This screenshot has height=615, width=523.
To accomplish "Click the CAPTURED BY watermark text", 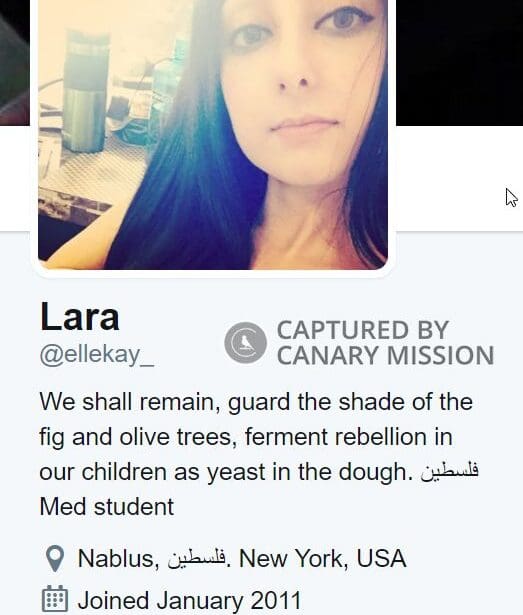I will (363, 330).
